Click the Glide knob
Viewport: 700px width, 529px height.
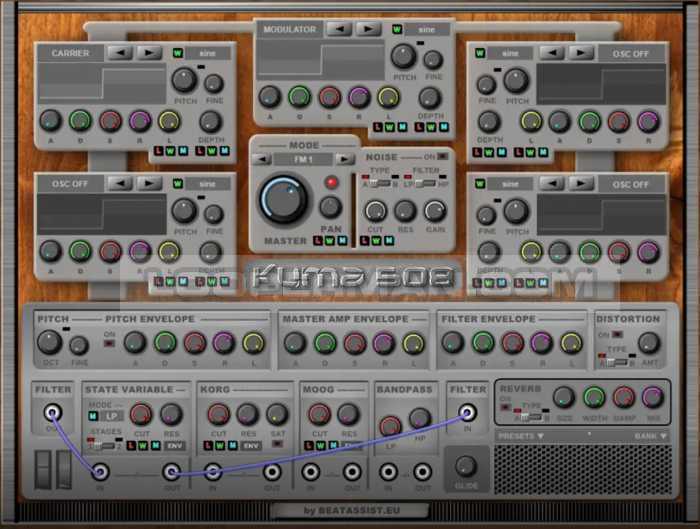(x=466, y=465)
